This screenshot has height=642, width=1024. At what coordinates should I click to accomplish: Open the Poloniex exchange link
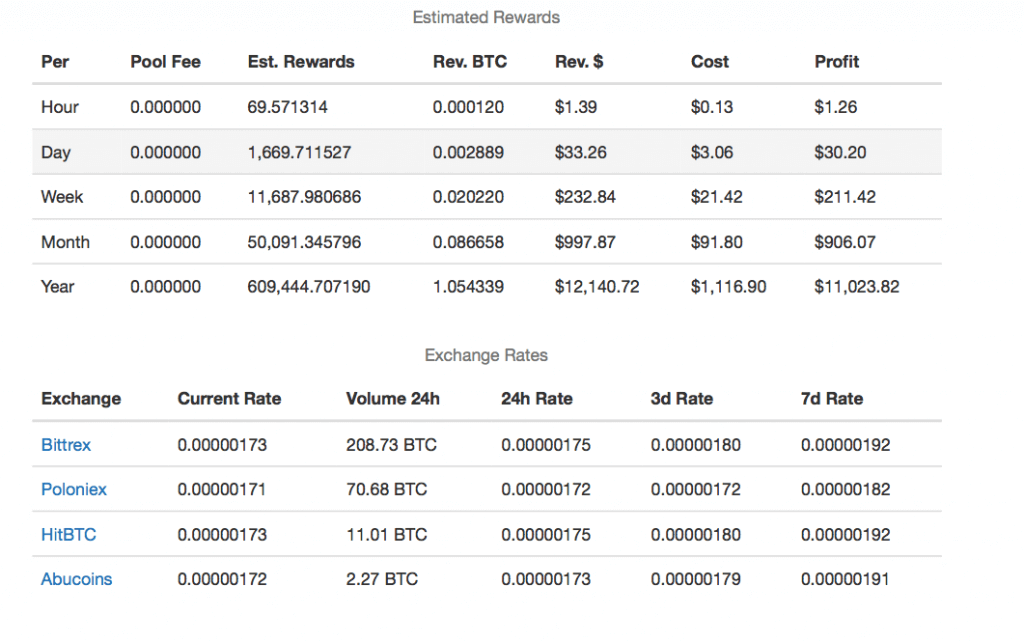(74, 490)
